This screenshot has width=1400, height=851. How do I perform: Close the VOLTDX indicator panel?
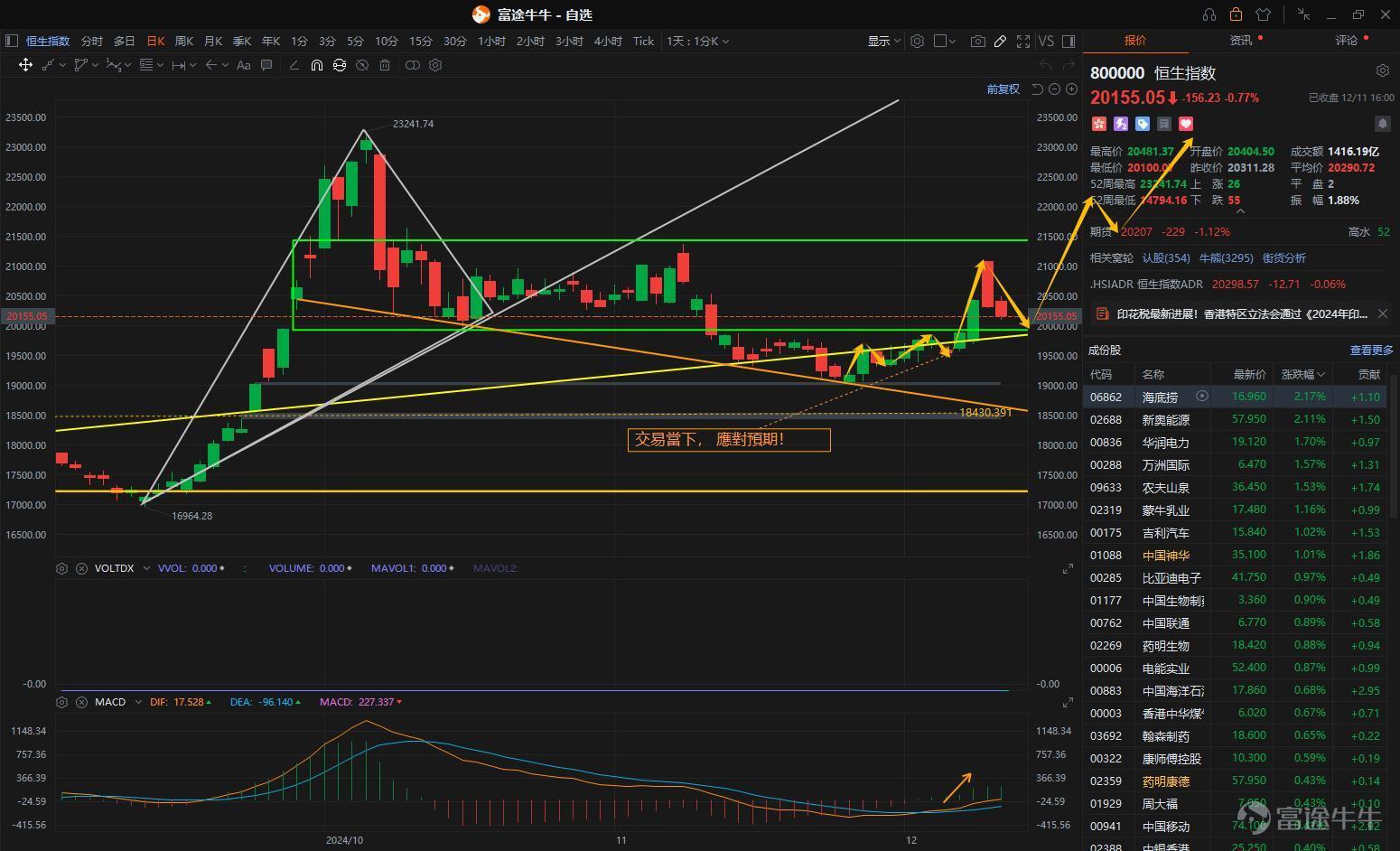[x=81, y=568]
